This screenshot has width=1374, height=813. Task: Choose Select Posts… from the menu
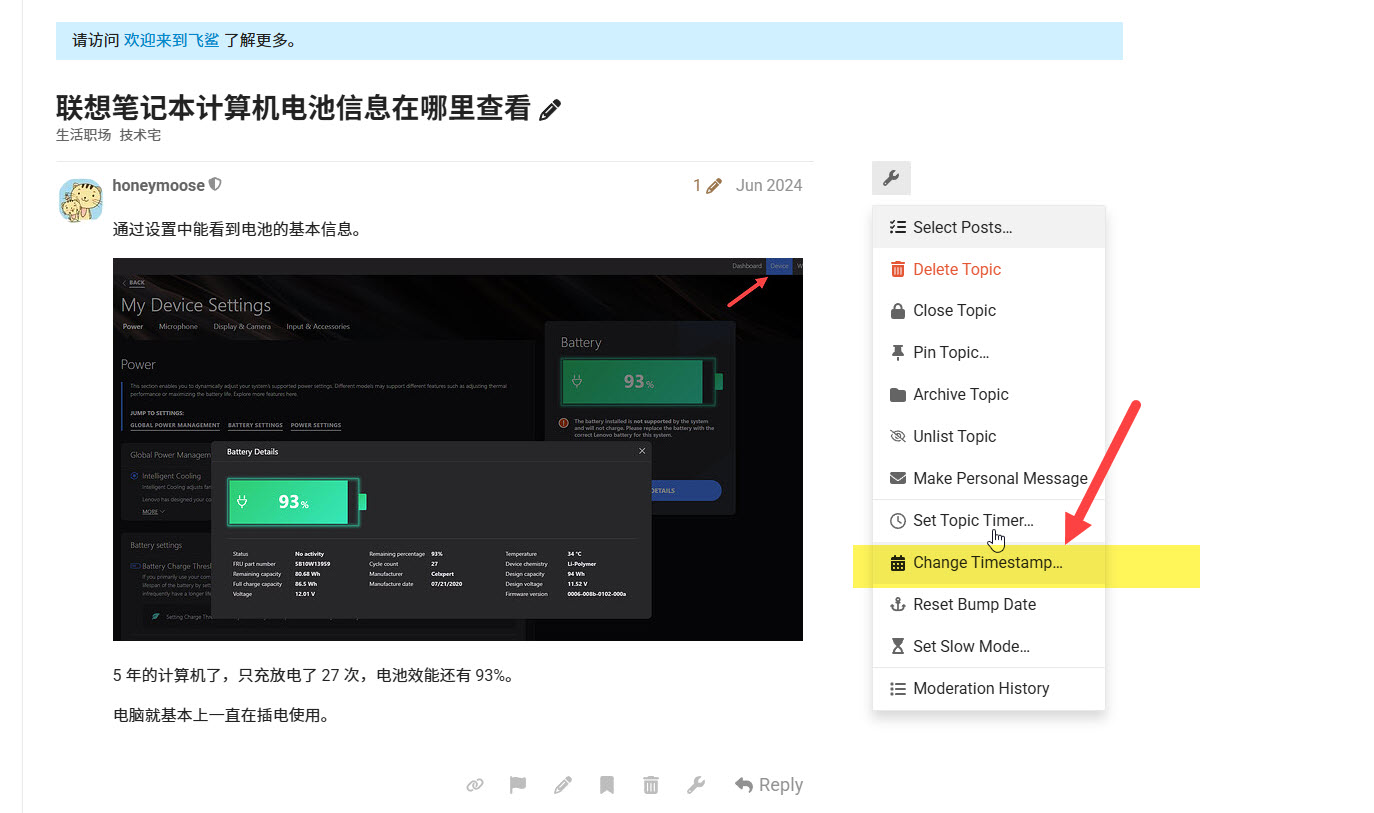pos(989,227)
